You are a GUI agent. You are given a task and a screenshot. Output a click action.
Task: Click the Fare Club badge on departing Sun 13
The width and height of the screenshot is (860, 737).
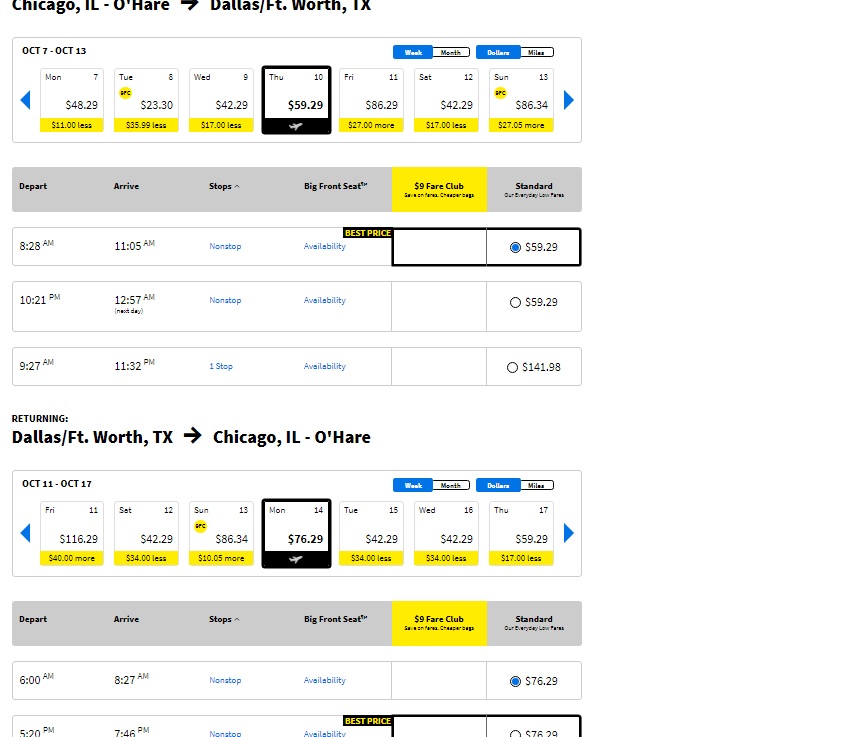[500, 92]
